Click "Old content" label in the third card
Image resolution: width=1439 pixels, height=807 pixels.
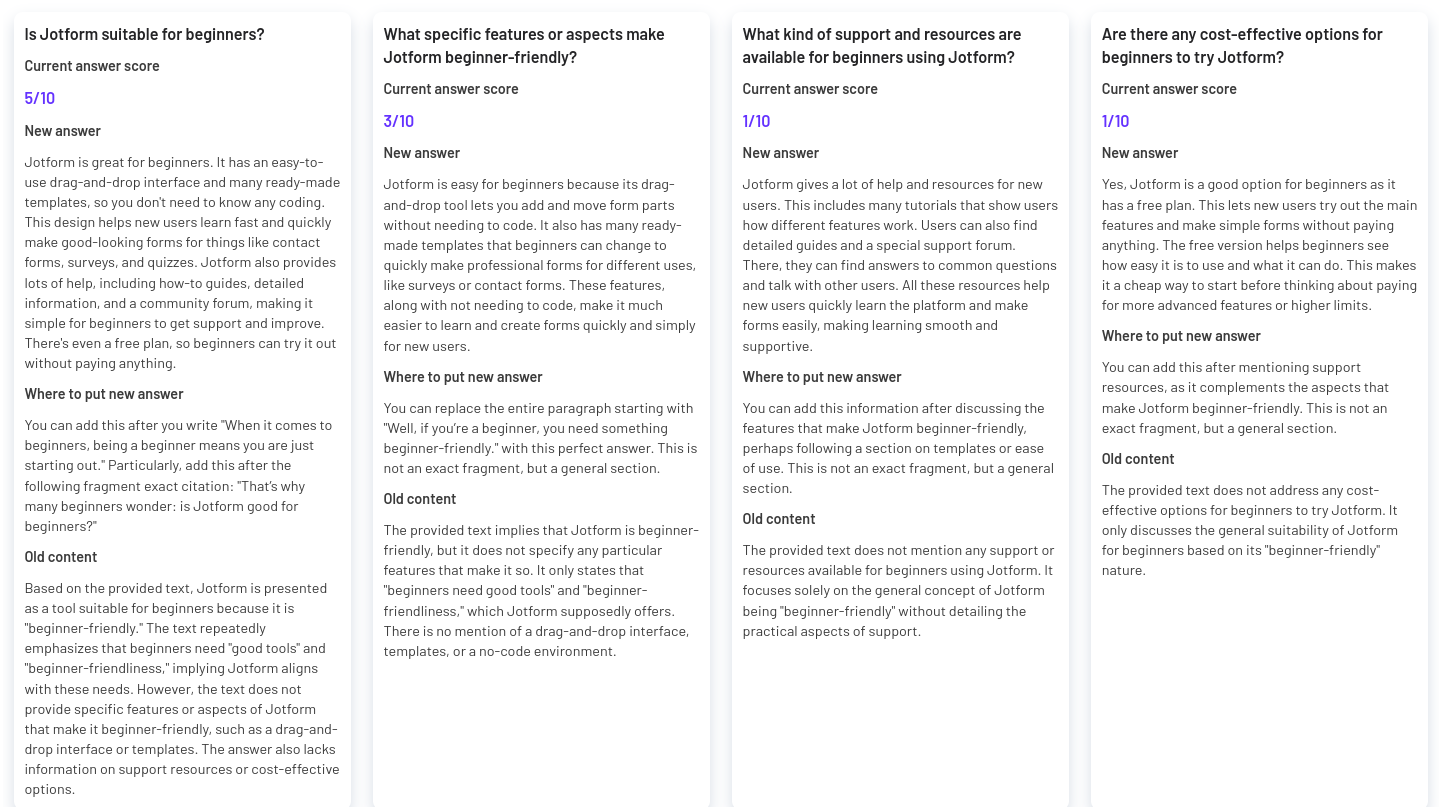tap(779, 519)
